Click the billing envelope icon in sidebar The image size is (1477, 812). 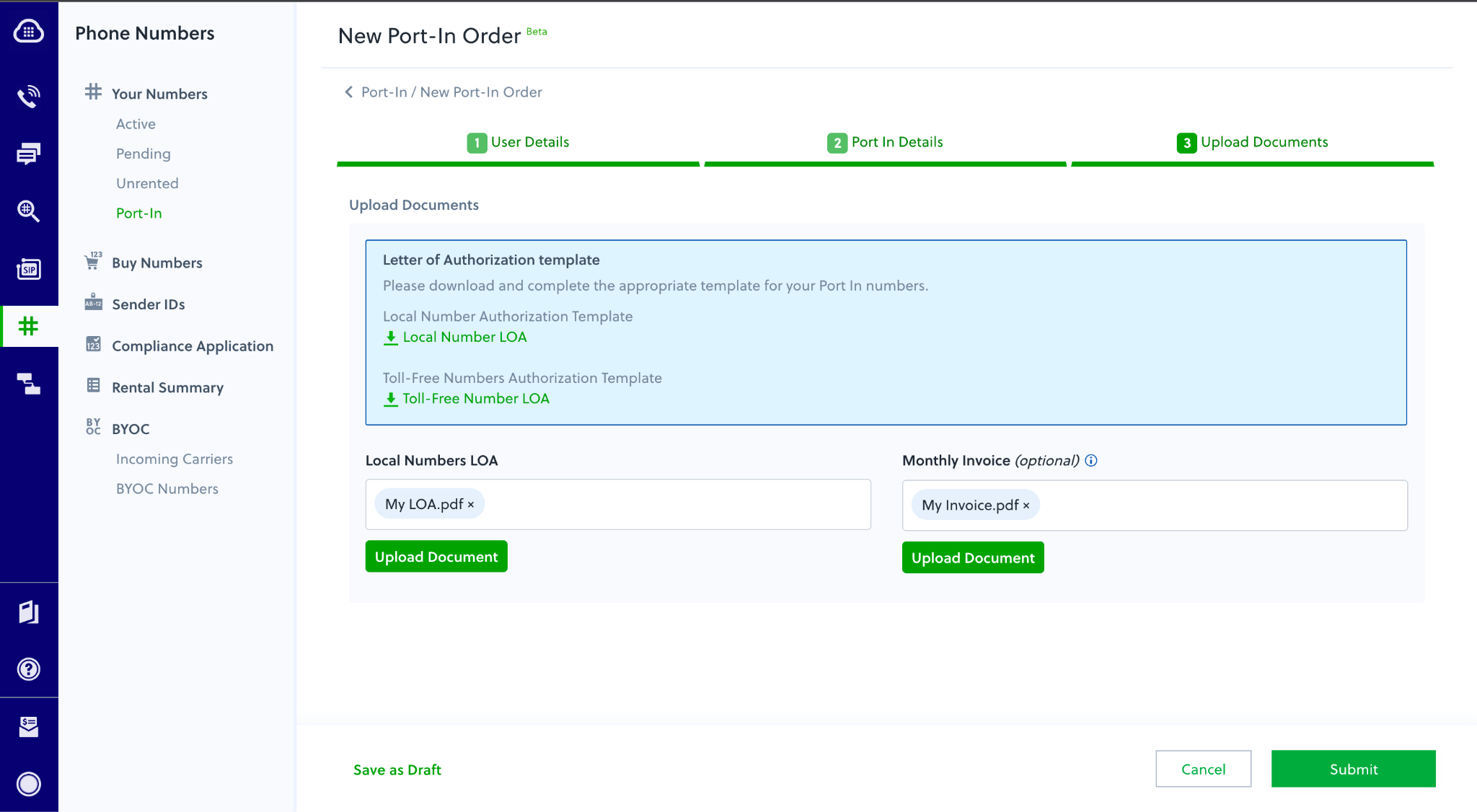pyautogui.click(x=29, y=726)
